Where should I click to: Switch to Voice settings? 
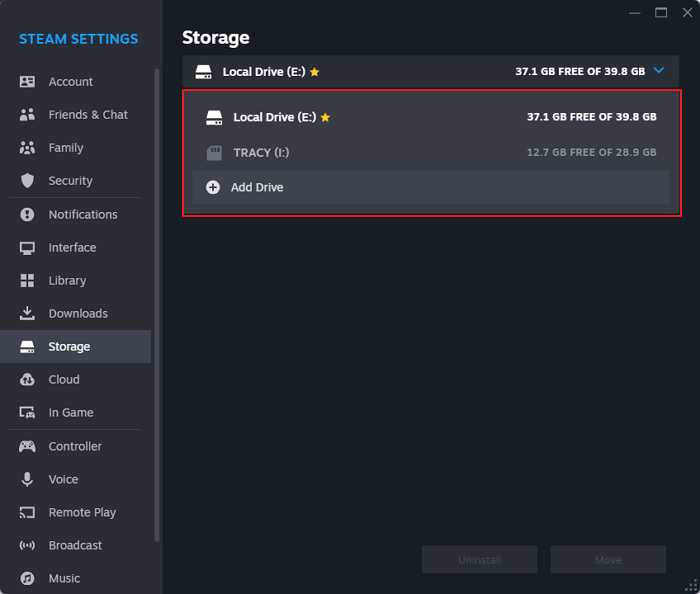coord(75,479)
